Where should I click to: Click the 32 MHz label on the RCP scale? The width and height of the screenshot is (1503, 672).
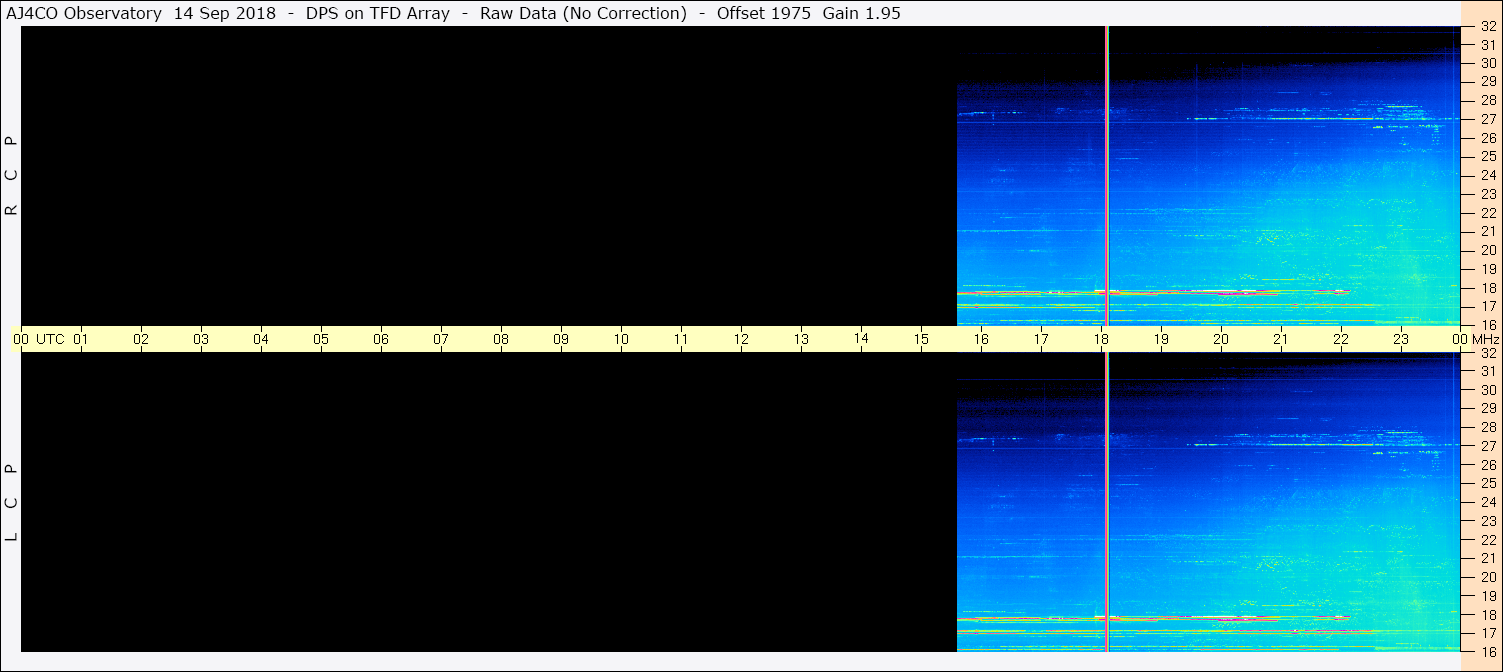[1488, 27]
